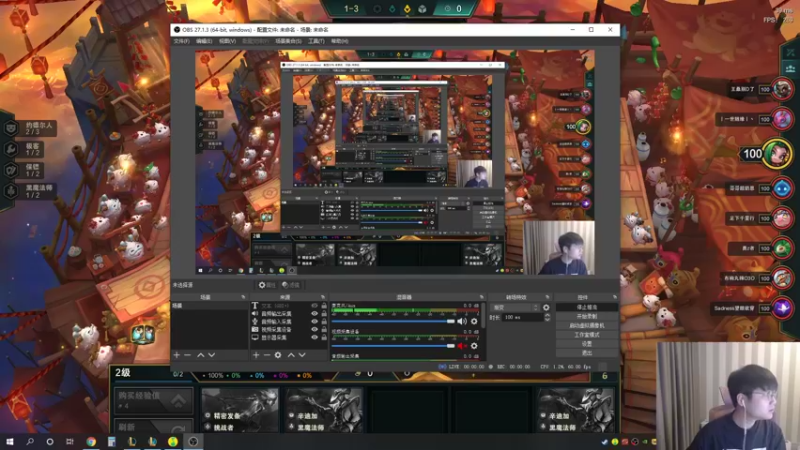This screenshot has width=800, height=450.
Task: Click the 停止推流 stop streaming button
Action: pyautogui.click(x=586, y=308)
